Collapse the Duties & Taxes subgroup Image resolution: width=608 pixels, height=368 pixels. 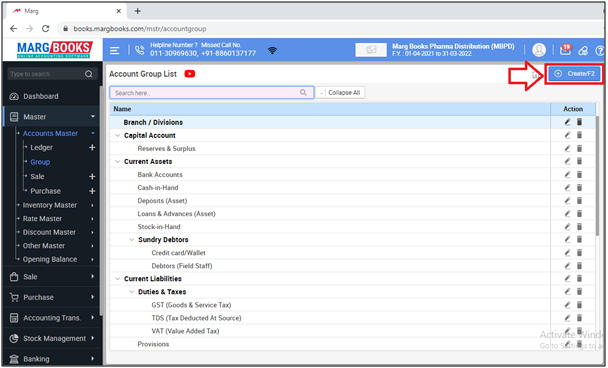pyautogui.click(x=132, y=292)
